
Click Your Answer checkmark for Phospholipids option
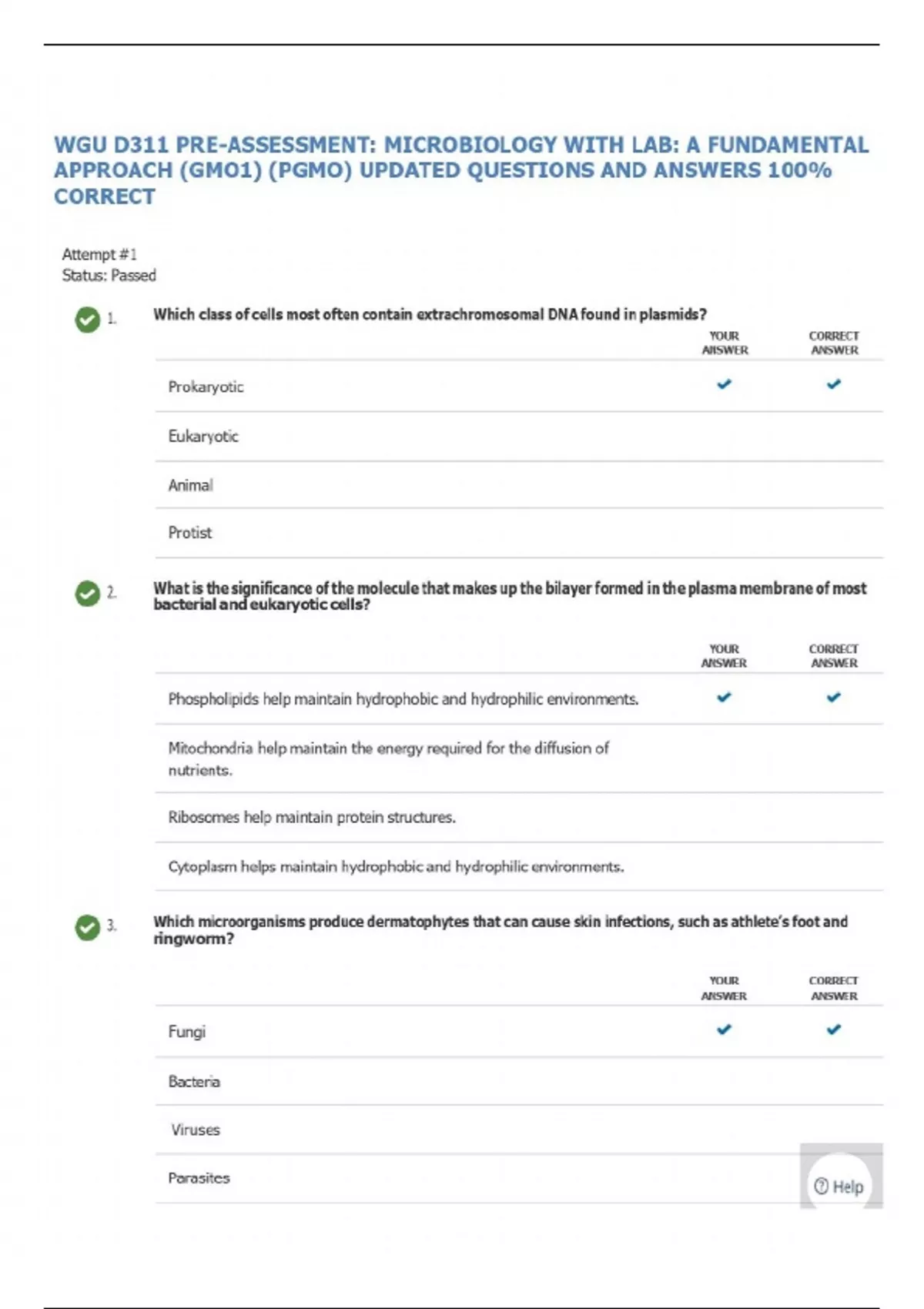(724, 698)
